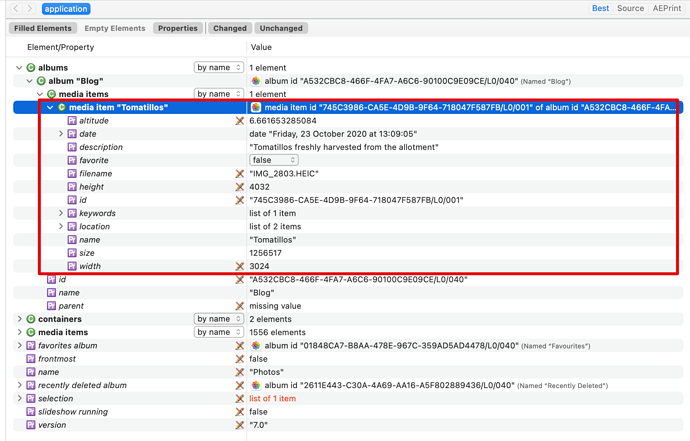Click the version property icon
This screenshot has width=690, height=441.
[31, 425]
